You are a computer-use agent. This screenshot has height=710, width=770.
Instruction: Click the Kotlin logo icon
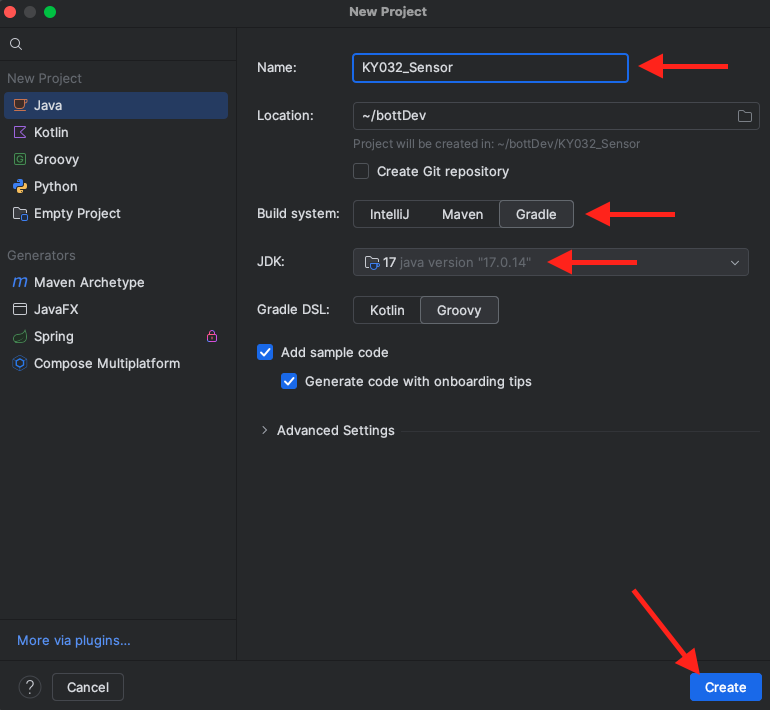point(20,132)
